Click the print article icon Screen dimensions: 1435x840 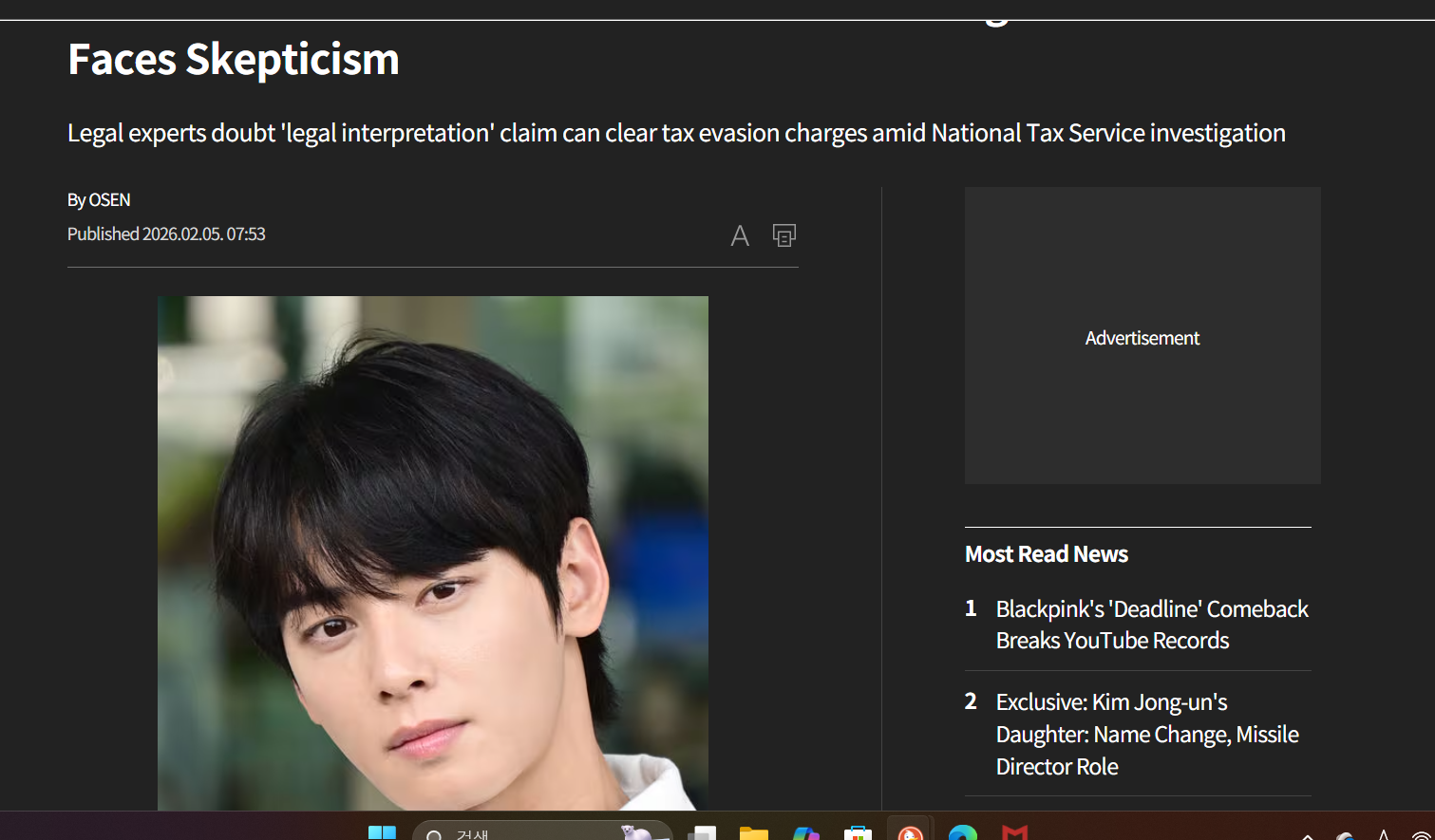point(784,235)
